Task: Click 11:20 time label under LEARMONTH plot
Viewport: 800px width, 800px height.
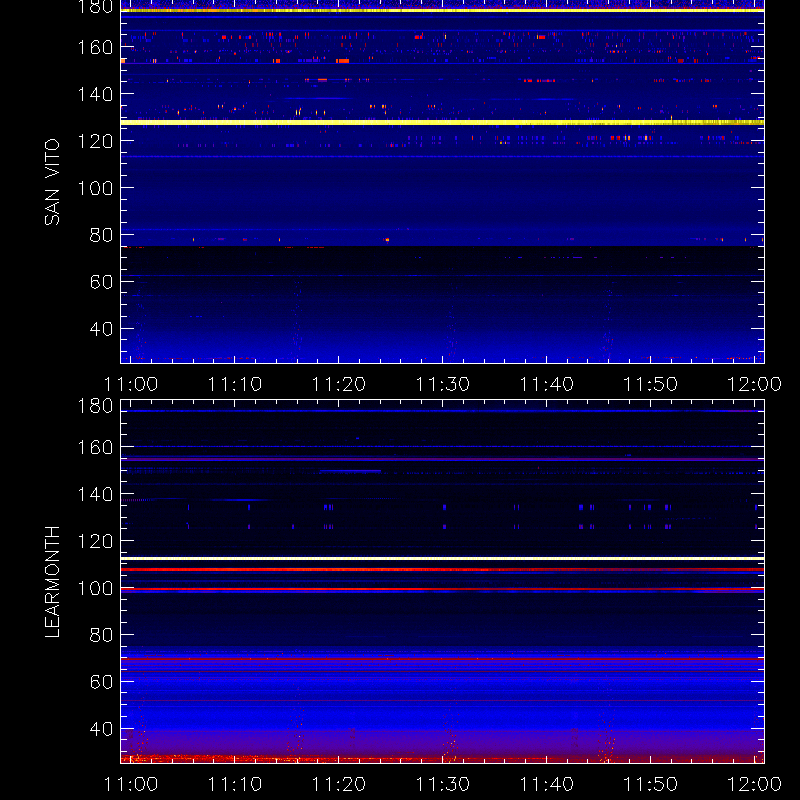Action: tap(339, 784)
